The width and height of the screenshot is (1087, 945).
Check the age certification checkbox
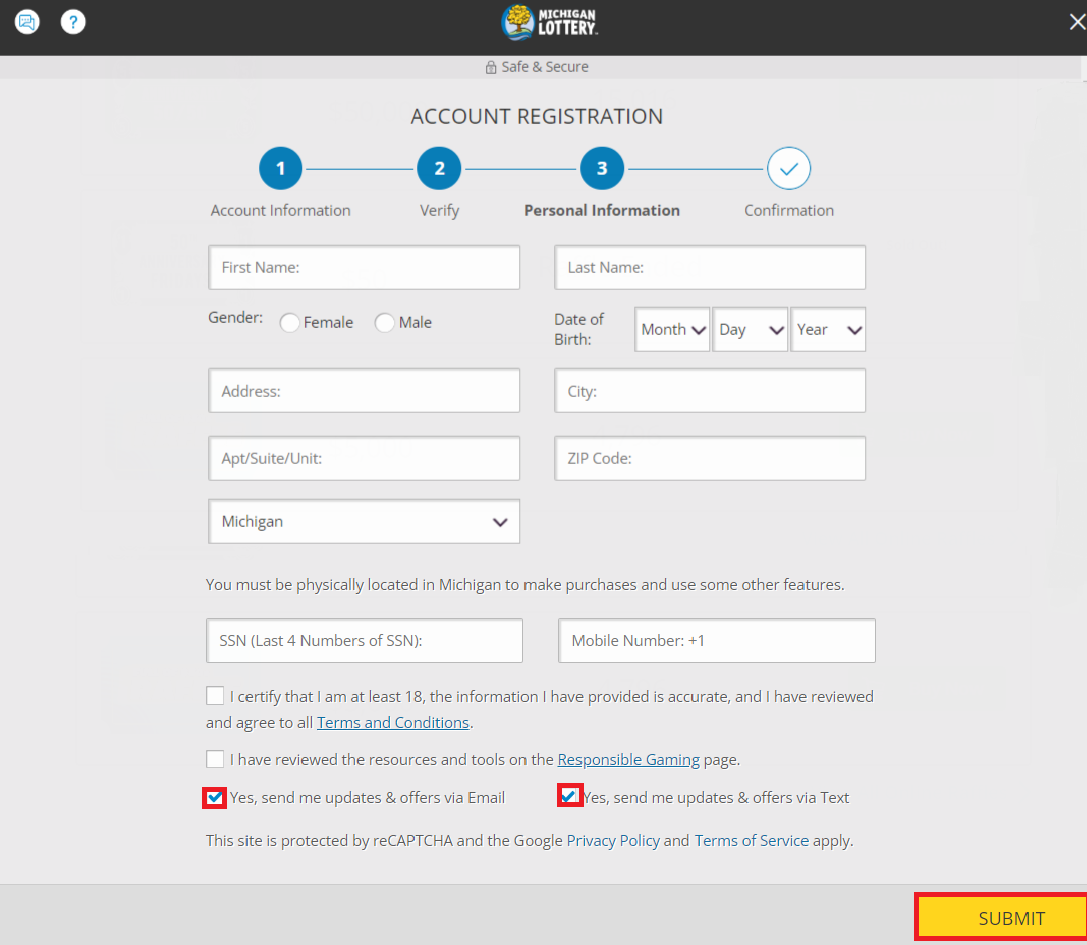[x=215, y=695]
